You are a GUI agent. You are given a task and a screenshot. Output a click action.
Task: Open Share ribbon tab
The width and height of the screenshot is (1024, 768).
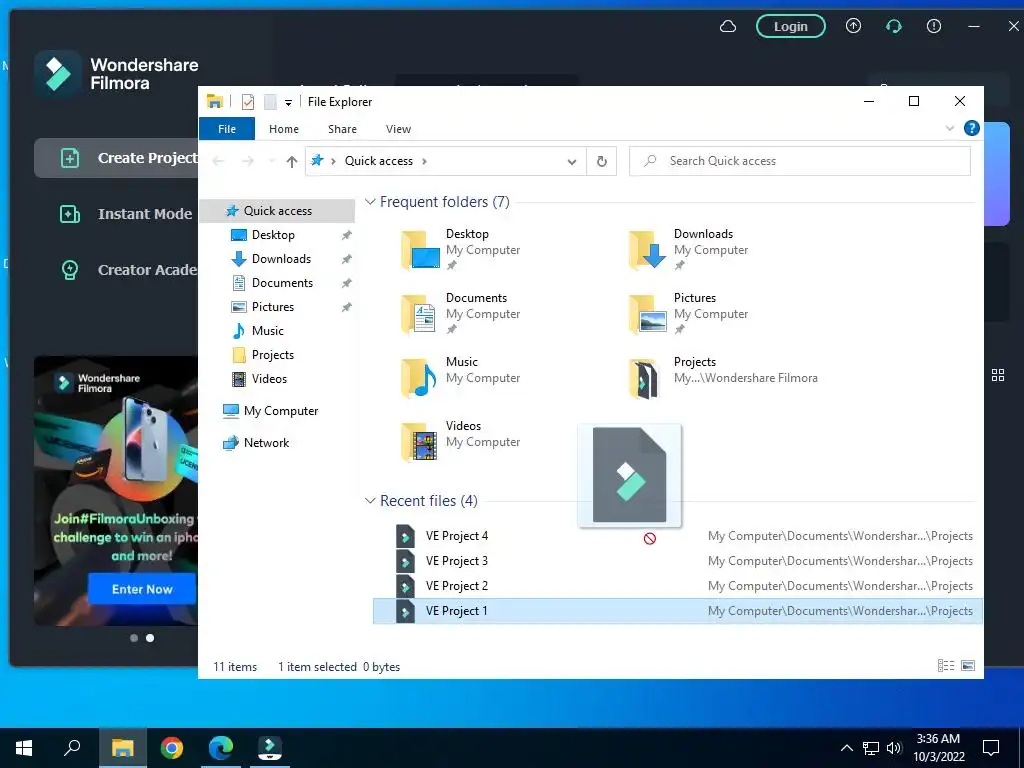[342, 129]
